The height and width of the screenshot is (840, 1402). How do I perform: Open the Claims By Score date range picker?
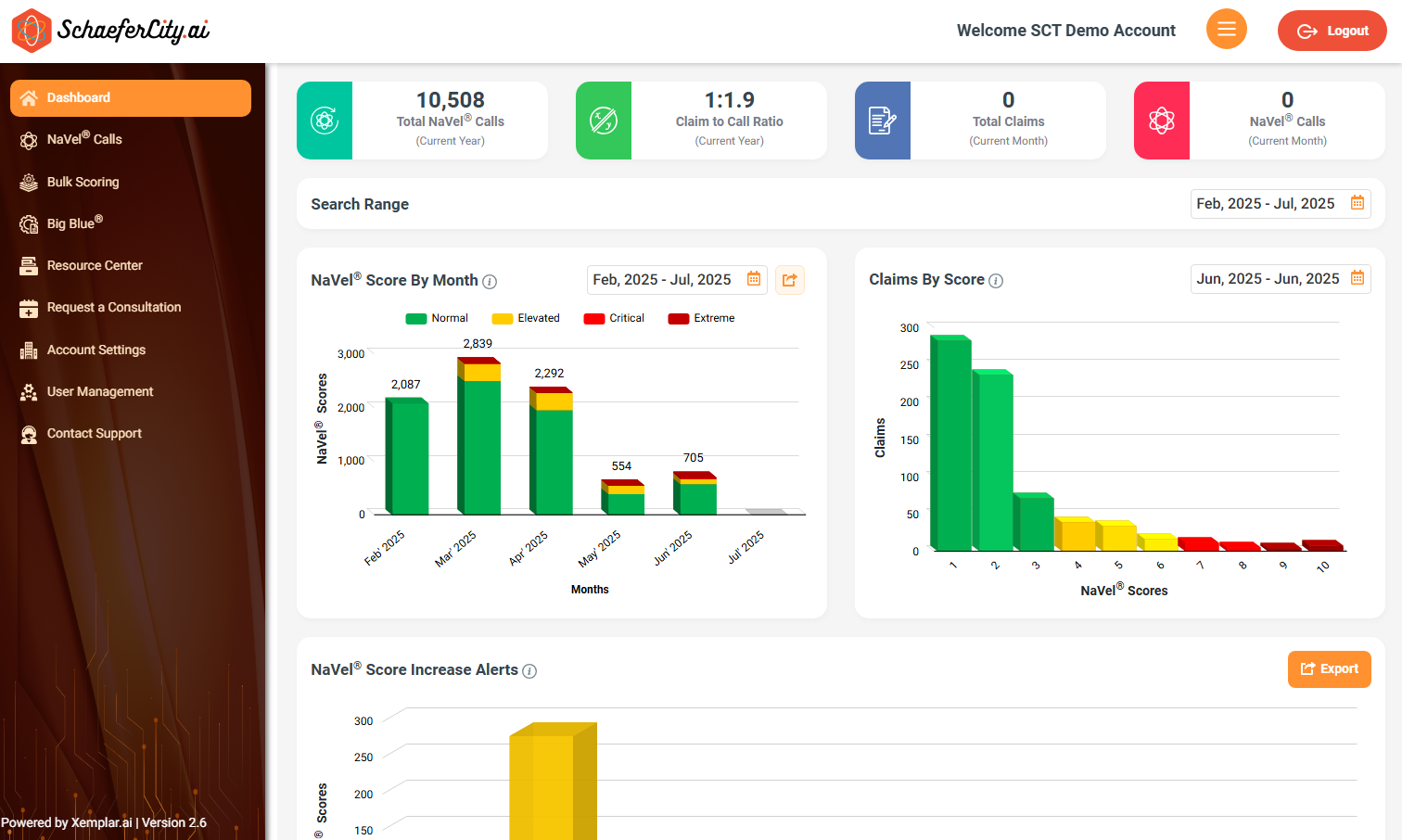(1280, 279)
